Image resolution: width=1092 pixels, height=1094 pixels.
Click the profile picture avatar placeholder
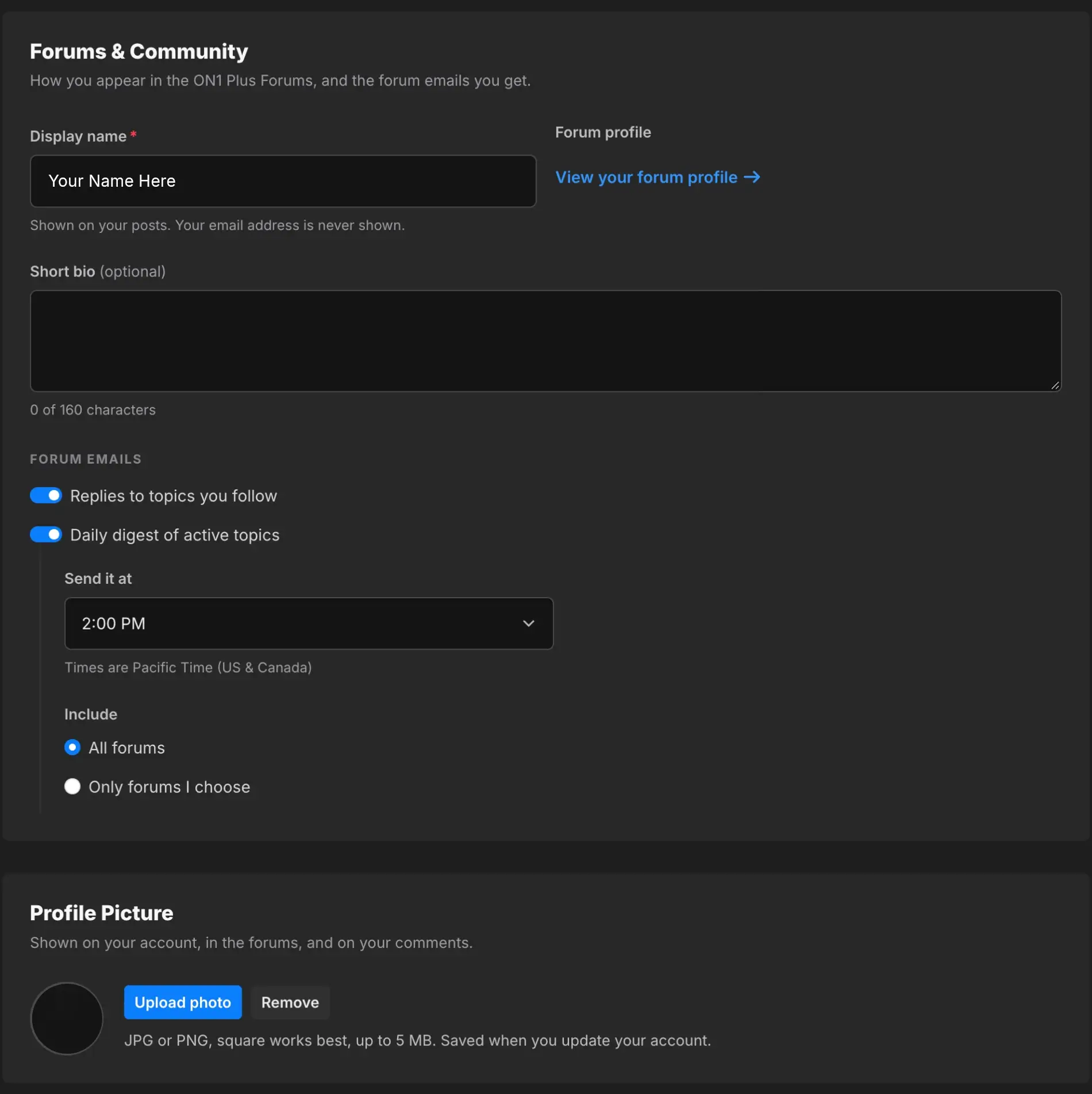pyautogui.click(x=67, y=1019)
